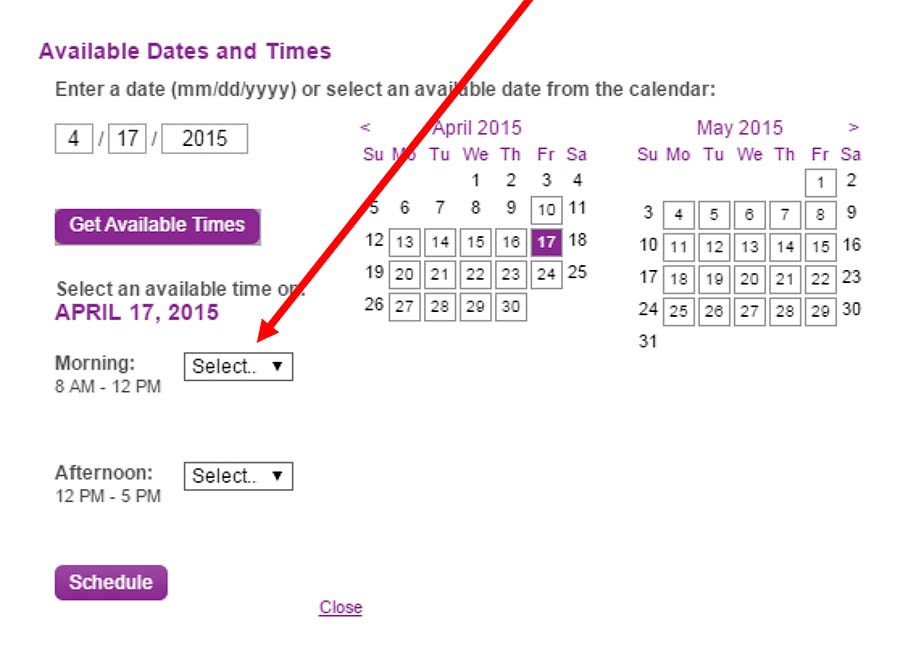This screenshot has width=900, height=648.
Task: Pick May 15 in the calendar
Action: click(820, 247)
